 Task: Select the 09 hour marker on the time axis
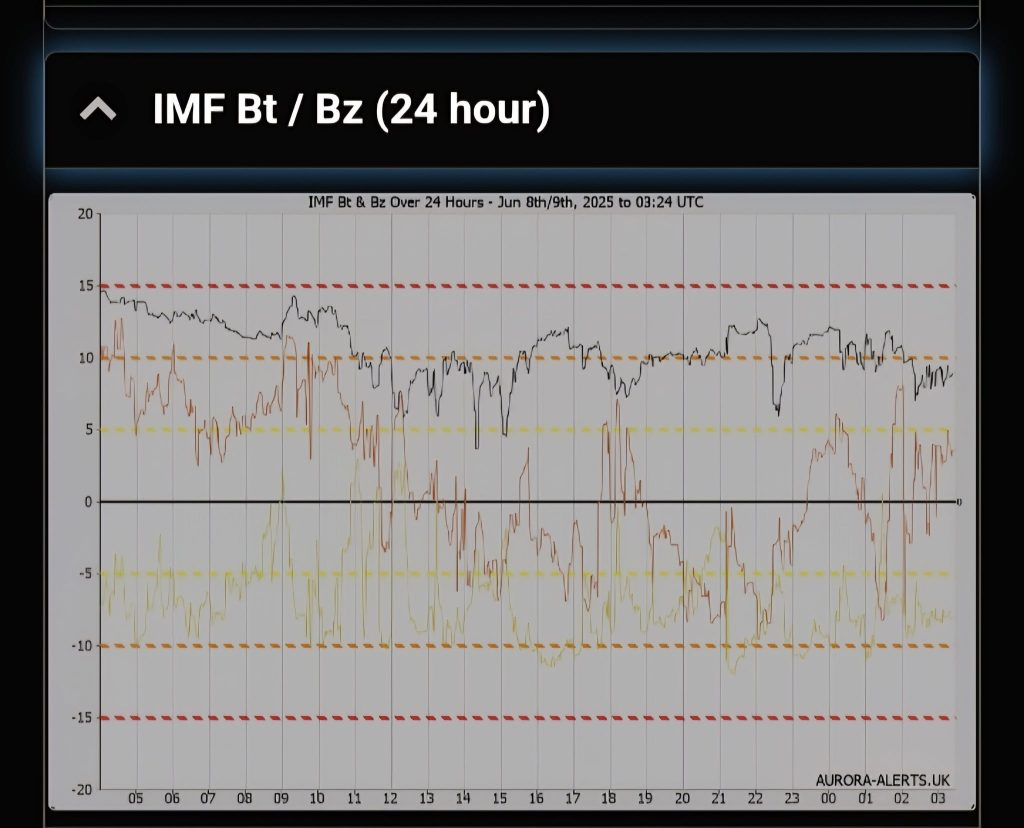[282, 799]
